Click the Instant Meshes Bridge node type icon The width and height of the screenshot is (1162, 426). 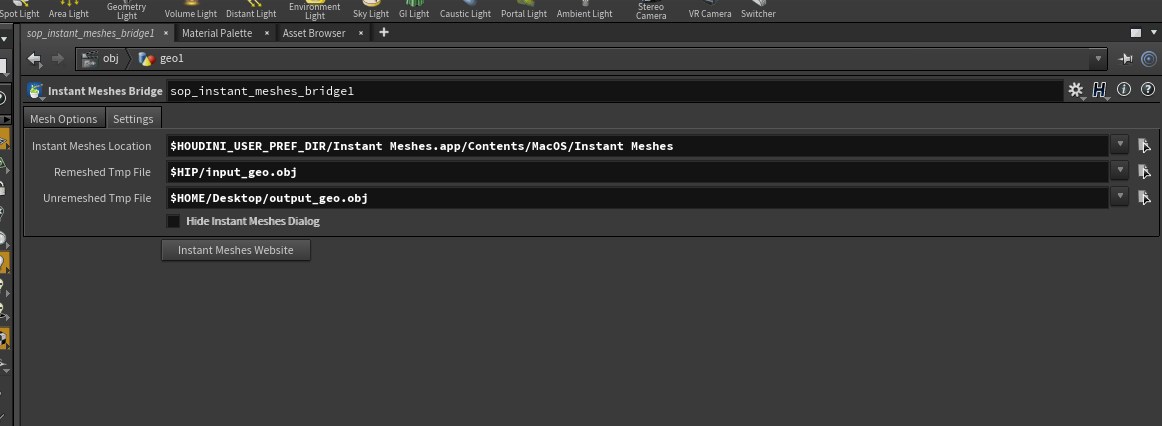coord(35,91)
